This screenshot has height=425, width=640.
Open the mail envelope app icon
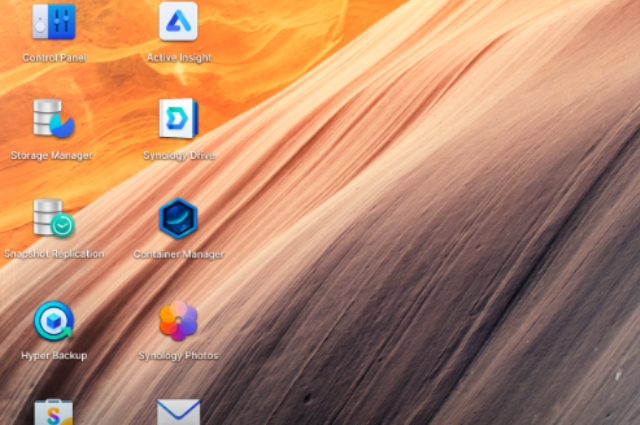tap(178, 412)
